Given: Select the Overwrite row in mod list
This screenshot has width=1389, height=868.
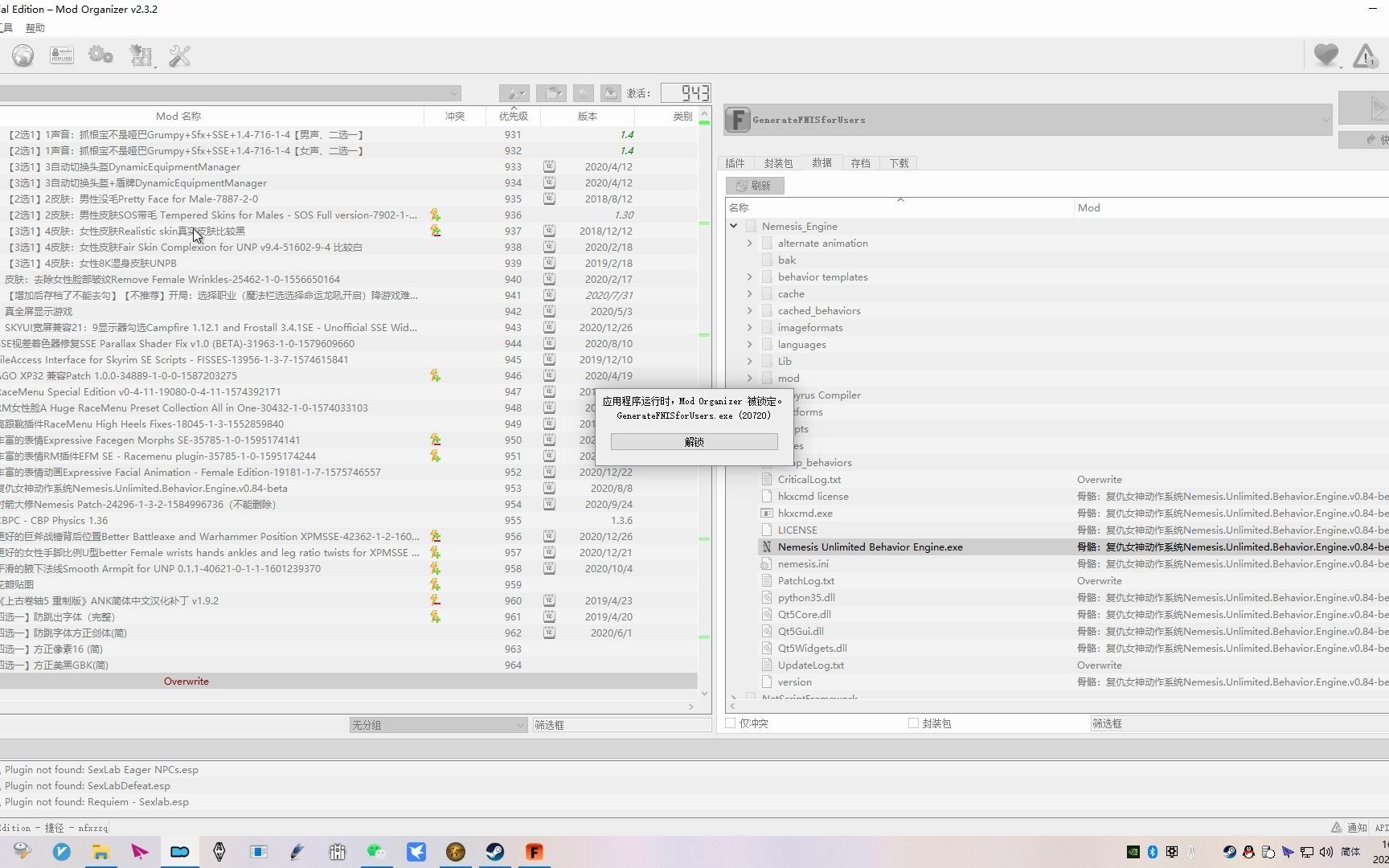Looking at the screenshot, I should (x=348, y=681).
